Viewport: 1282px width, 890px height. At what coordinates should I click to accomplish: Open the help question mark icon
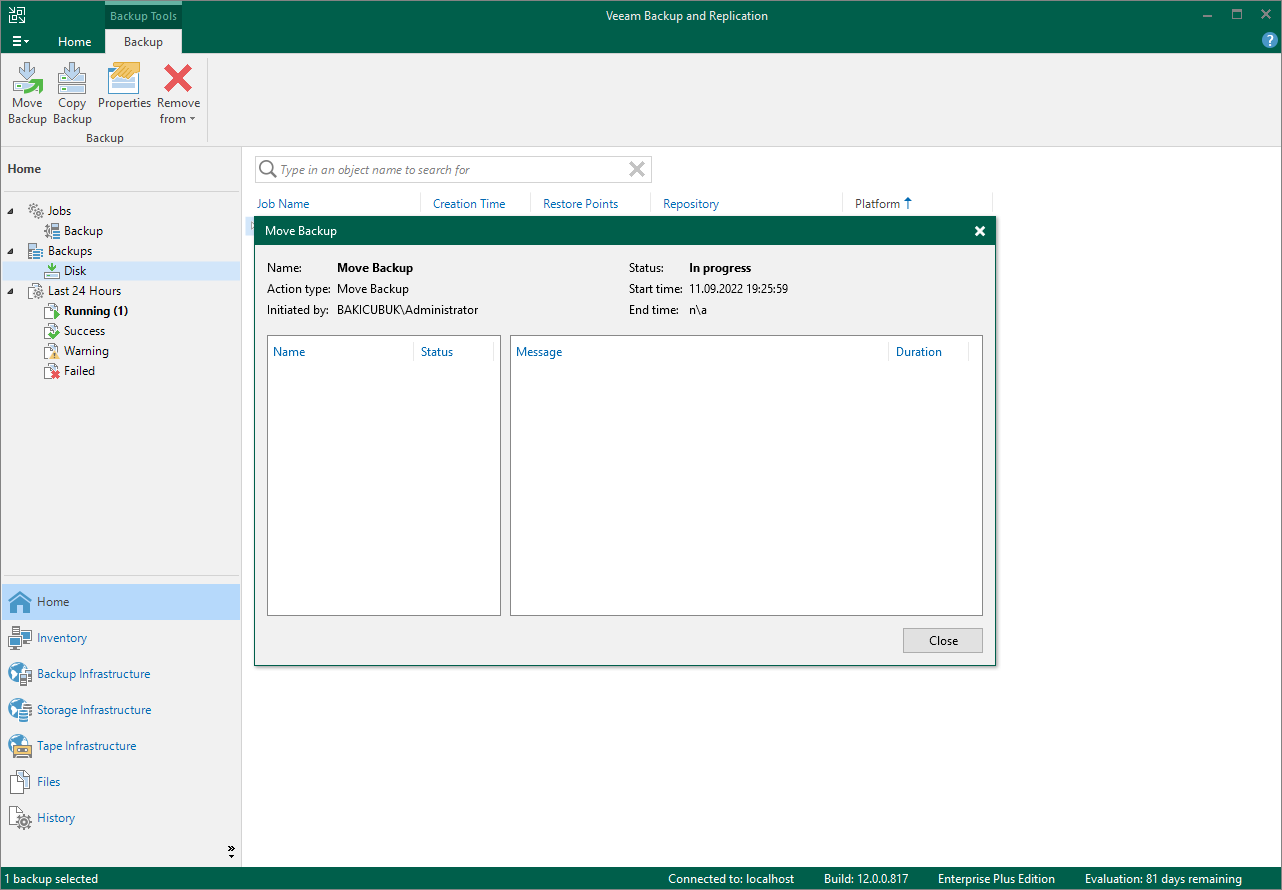click(x=1270, y=41)
